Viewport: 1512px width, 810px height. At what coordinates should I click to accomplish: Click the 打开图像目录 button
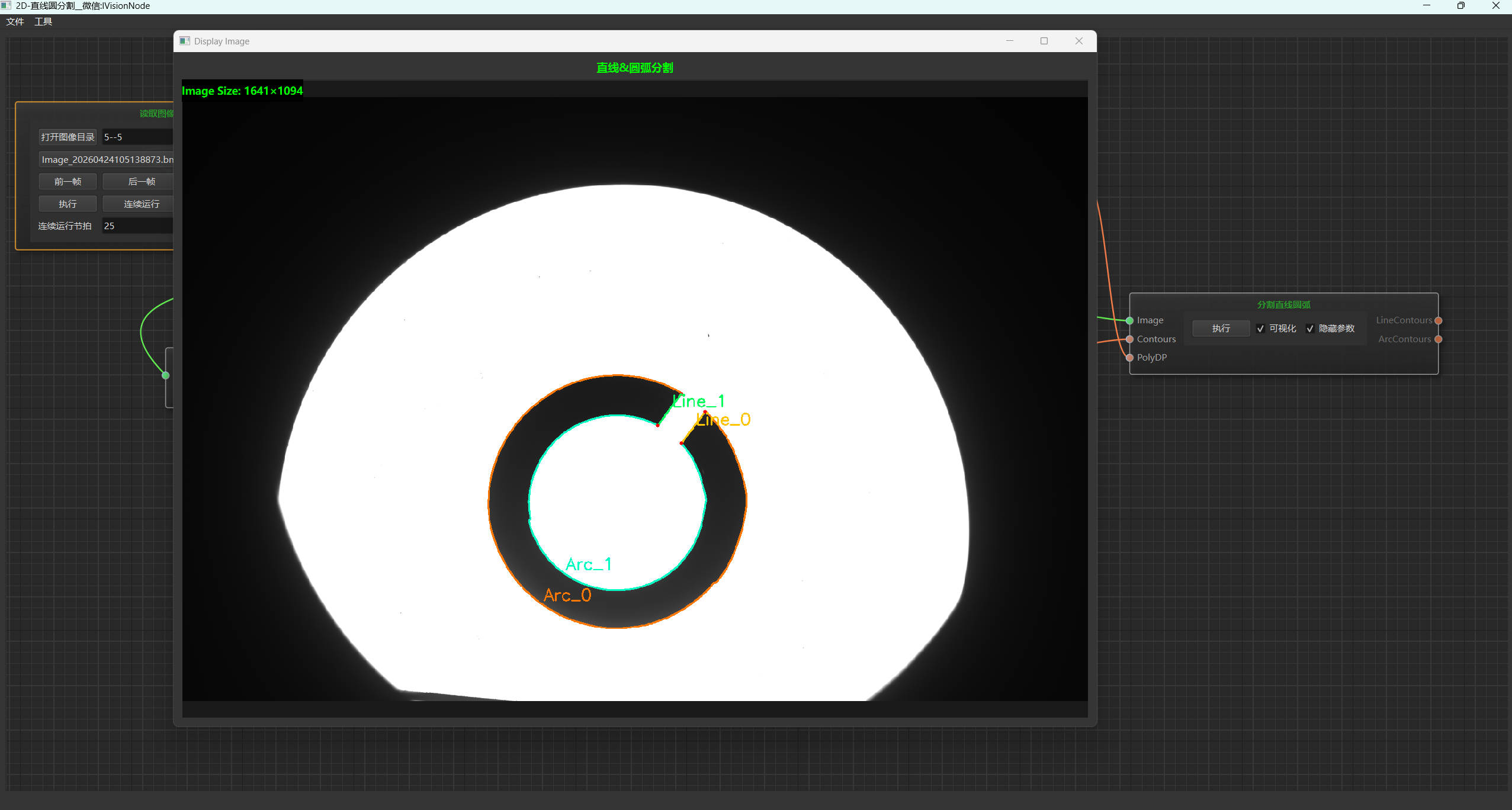(x=68, y=137)
